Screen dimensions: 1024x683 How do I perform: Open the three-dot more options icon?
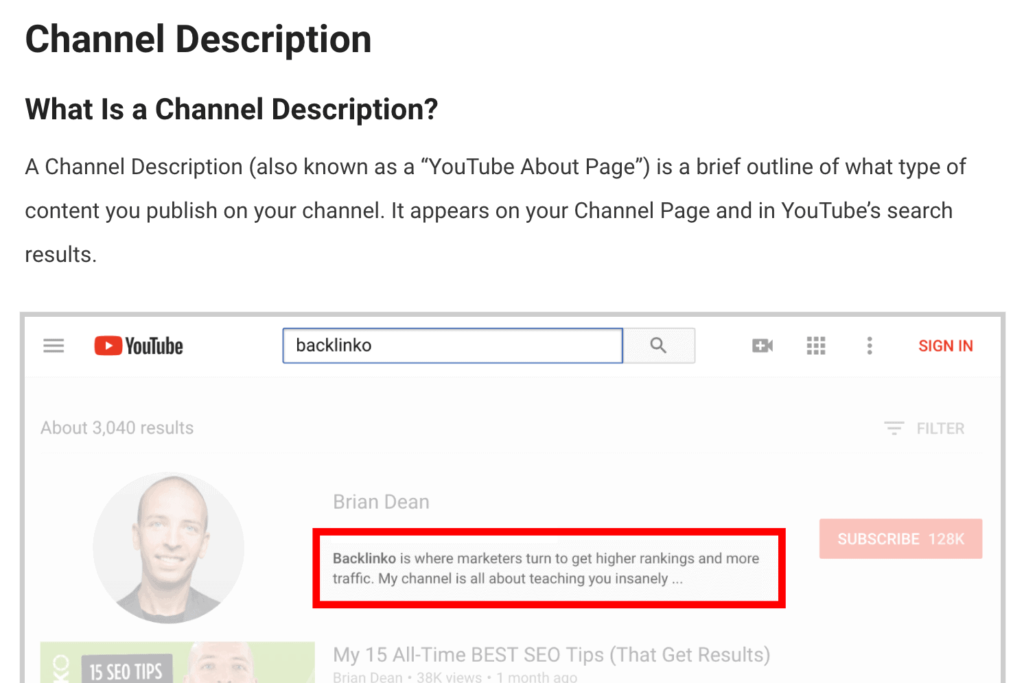[869, 345]
